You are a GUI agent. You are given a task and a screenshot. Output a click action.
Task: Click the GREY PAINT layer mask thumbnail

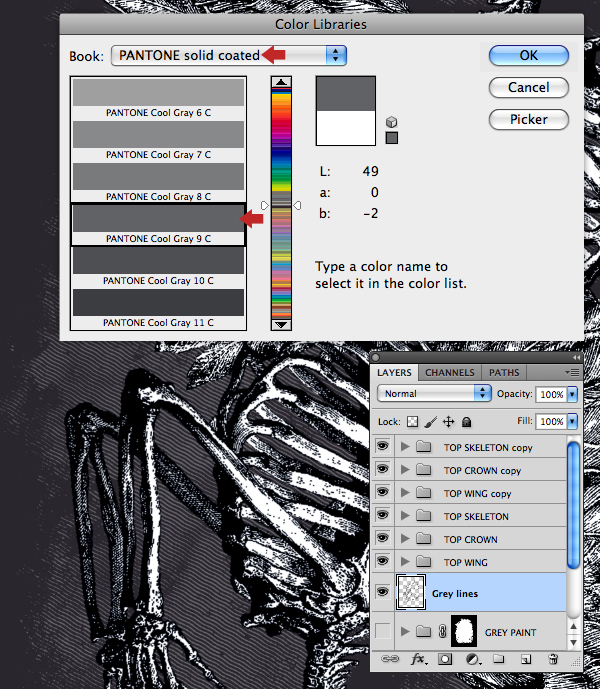click(x=464, y=631)
